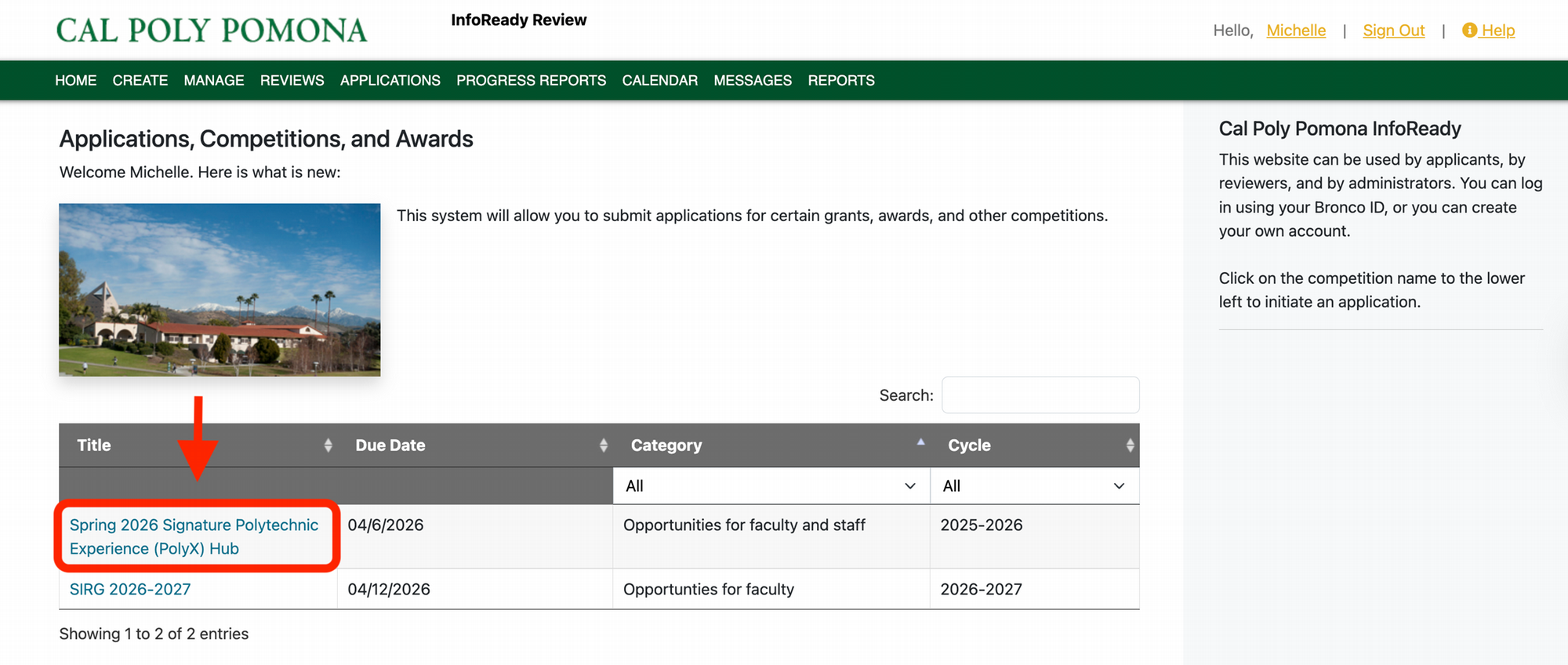
Task: Open the Calendar page
Action: 659,81
